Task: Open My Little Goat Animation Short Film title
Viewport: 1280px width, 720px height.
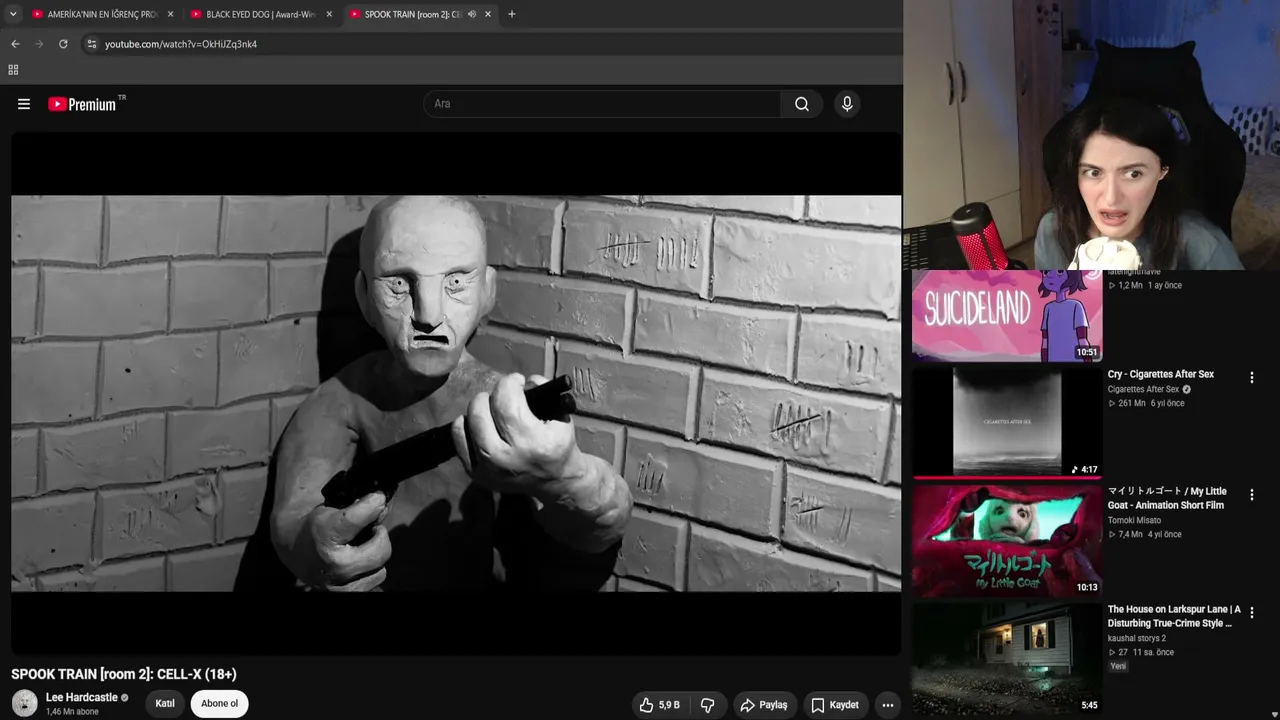Action: click(1167, 498)
